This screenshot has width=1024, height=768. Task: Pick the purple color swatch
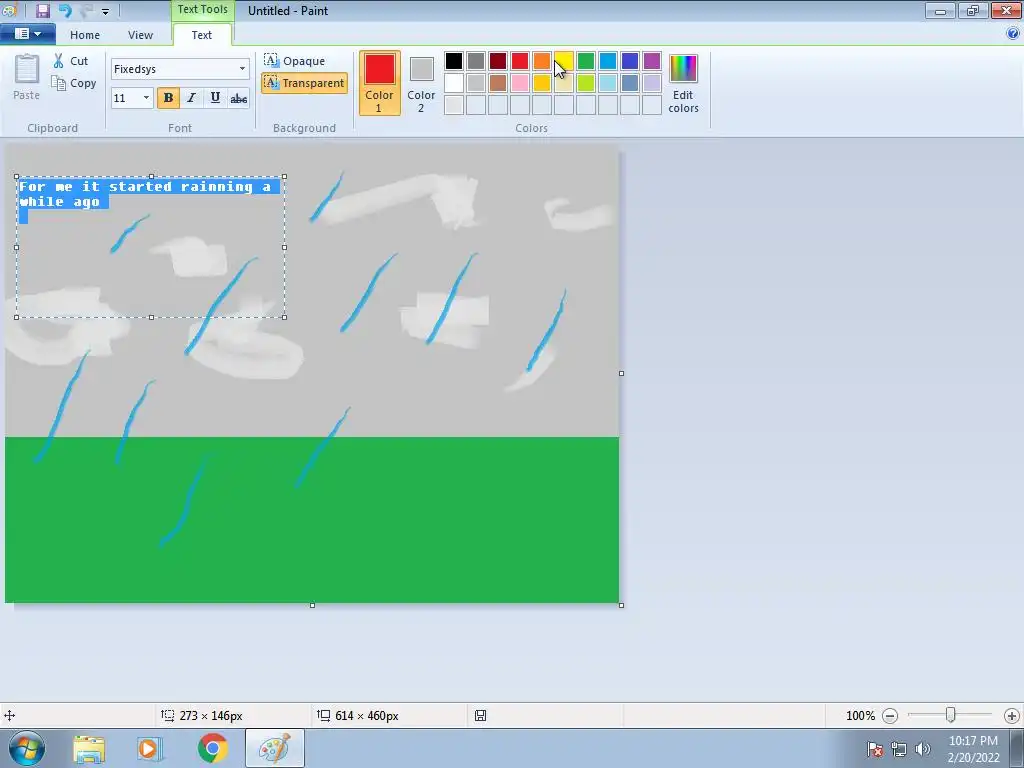click(652, 61)
